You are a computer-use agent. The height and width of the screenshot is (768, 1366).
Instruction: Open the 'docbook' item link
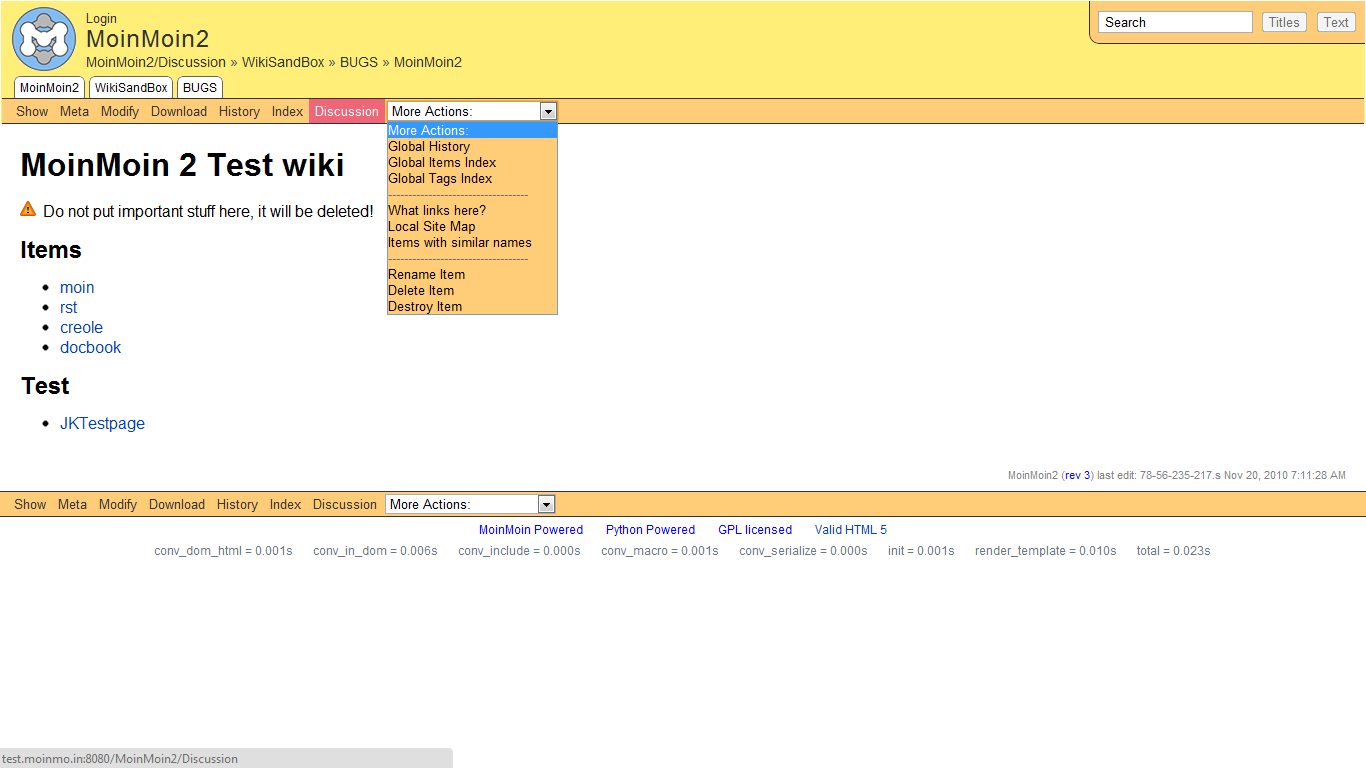point(90,348)
